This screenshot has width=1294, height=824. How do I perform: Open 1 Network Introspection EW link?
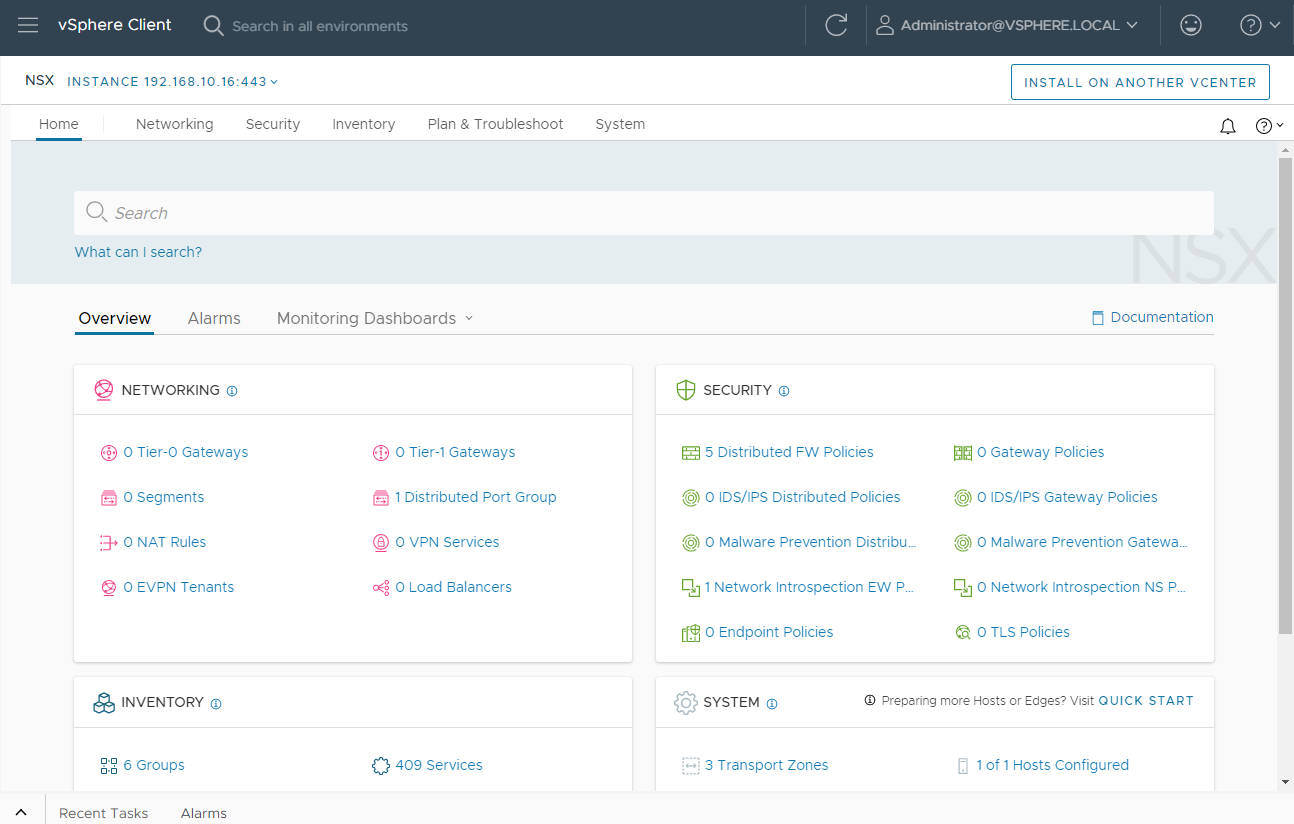810,587
